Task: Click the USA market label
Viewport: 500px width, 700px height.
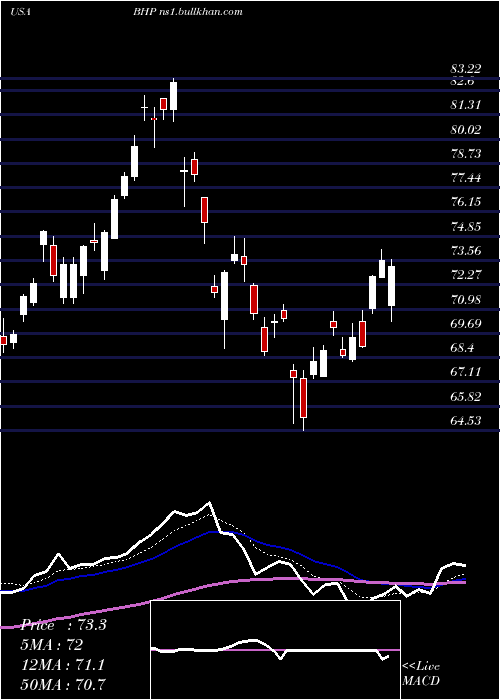Action: [20, 12]
